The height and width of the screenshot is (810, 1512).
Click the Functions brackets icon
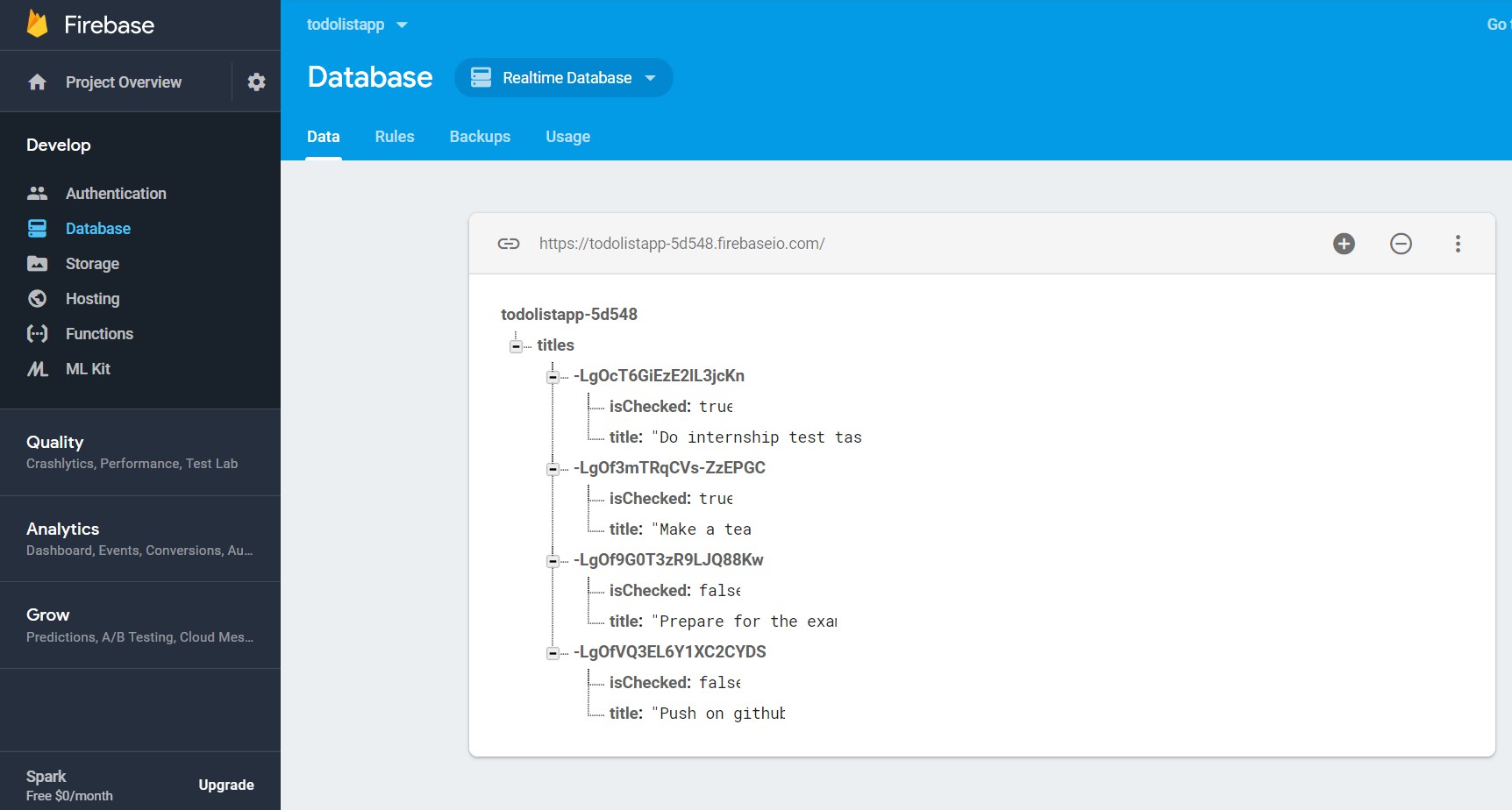pos(37,333)
